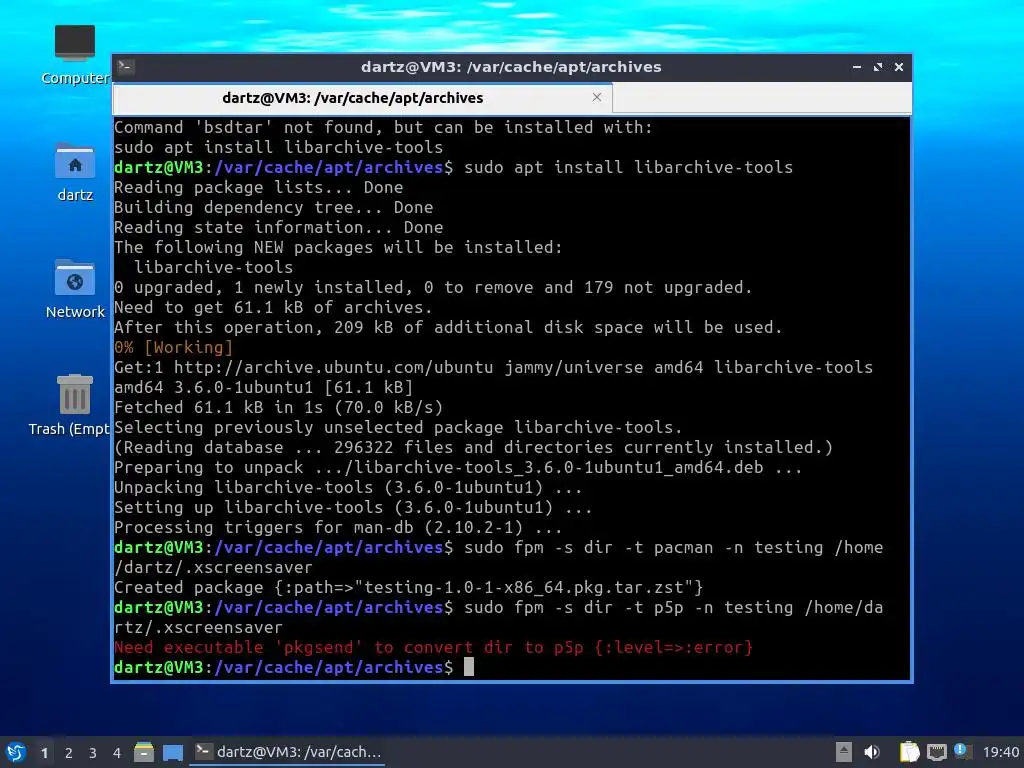
Task: Switch to workspace 4
Action: tap(117, 753)
